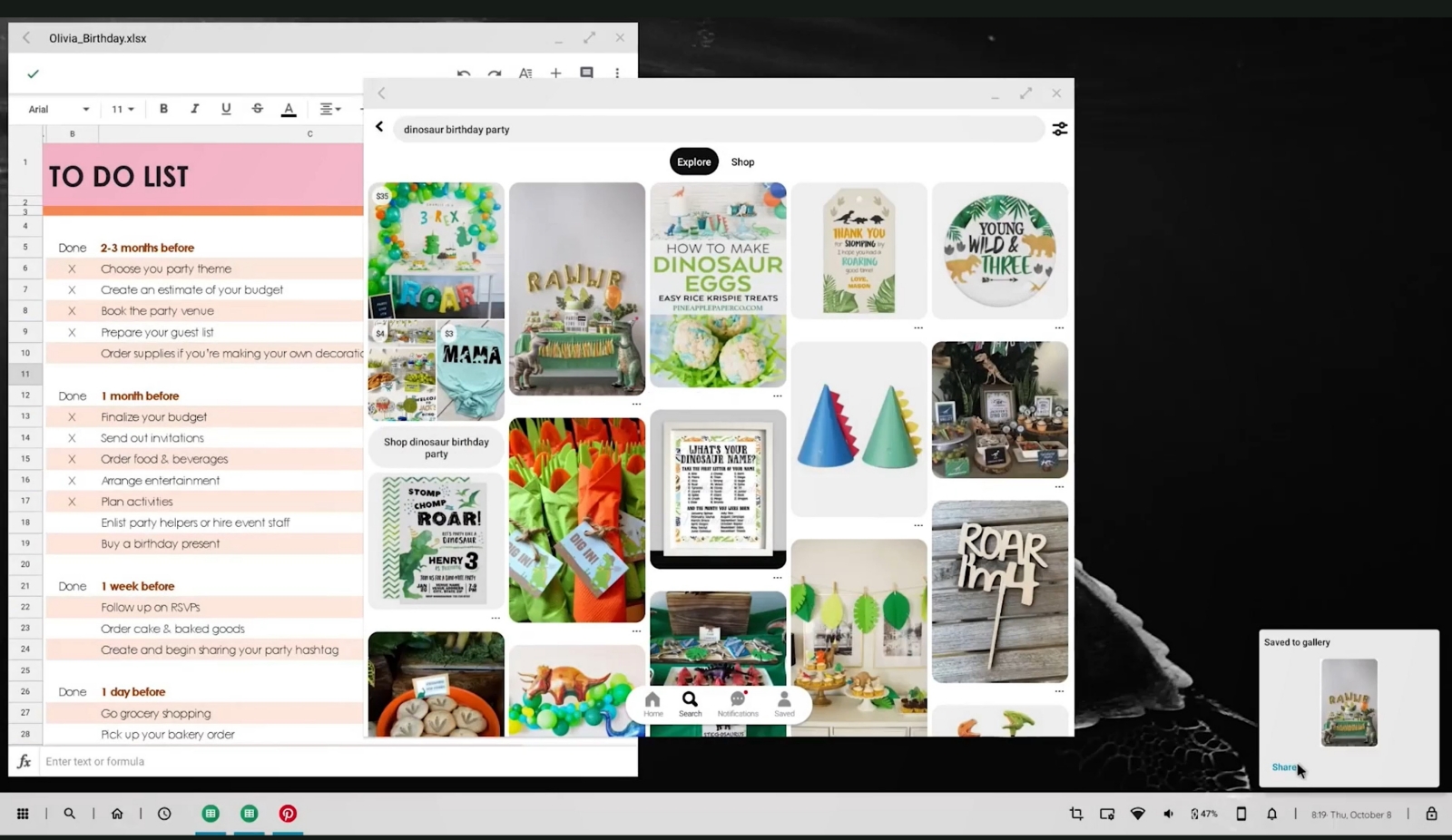Open the three-dot menu in Sheets
This screenshot has height=840, width=1452.
click(x=617, y=73)
